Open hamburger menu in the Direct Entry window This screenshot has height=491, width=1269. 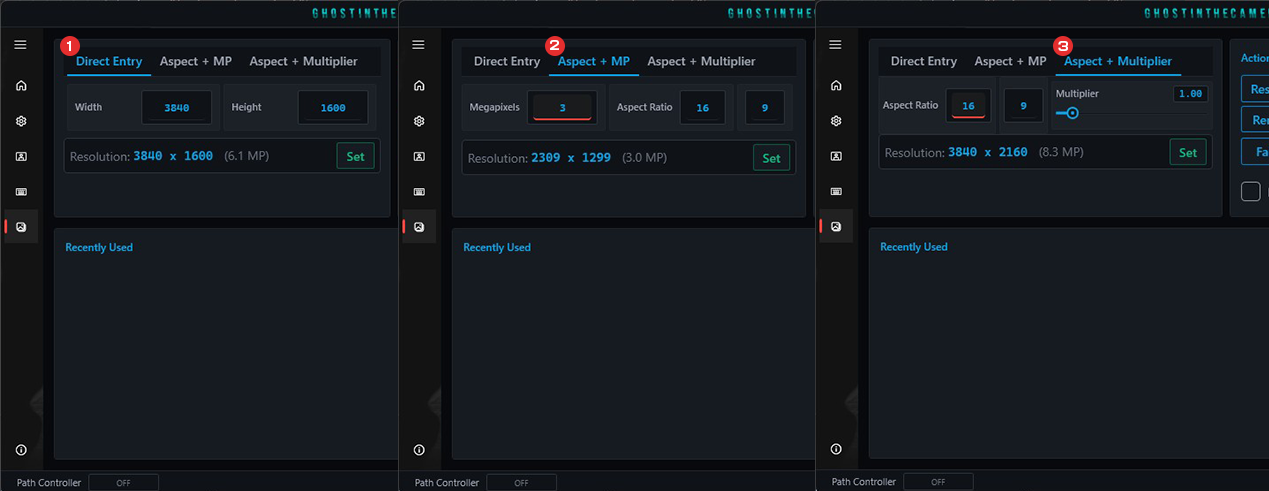tap(21, 45)
